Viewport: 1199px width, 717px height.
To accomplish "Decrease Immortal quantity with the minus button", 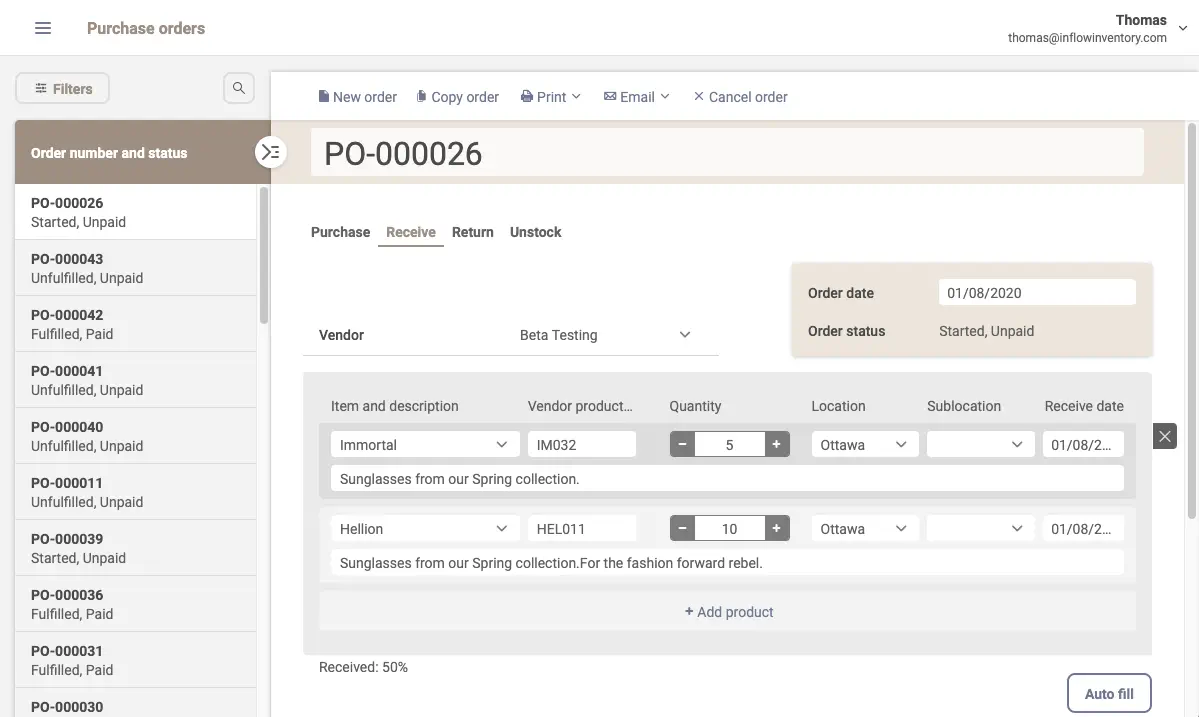I will point(681,444).
